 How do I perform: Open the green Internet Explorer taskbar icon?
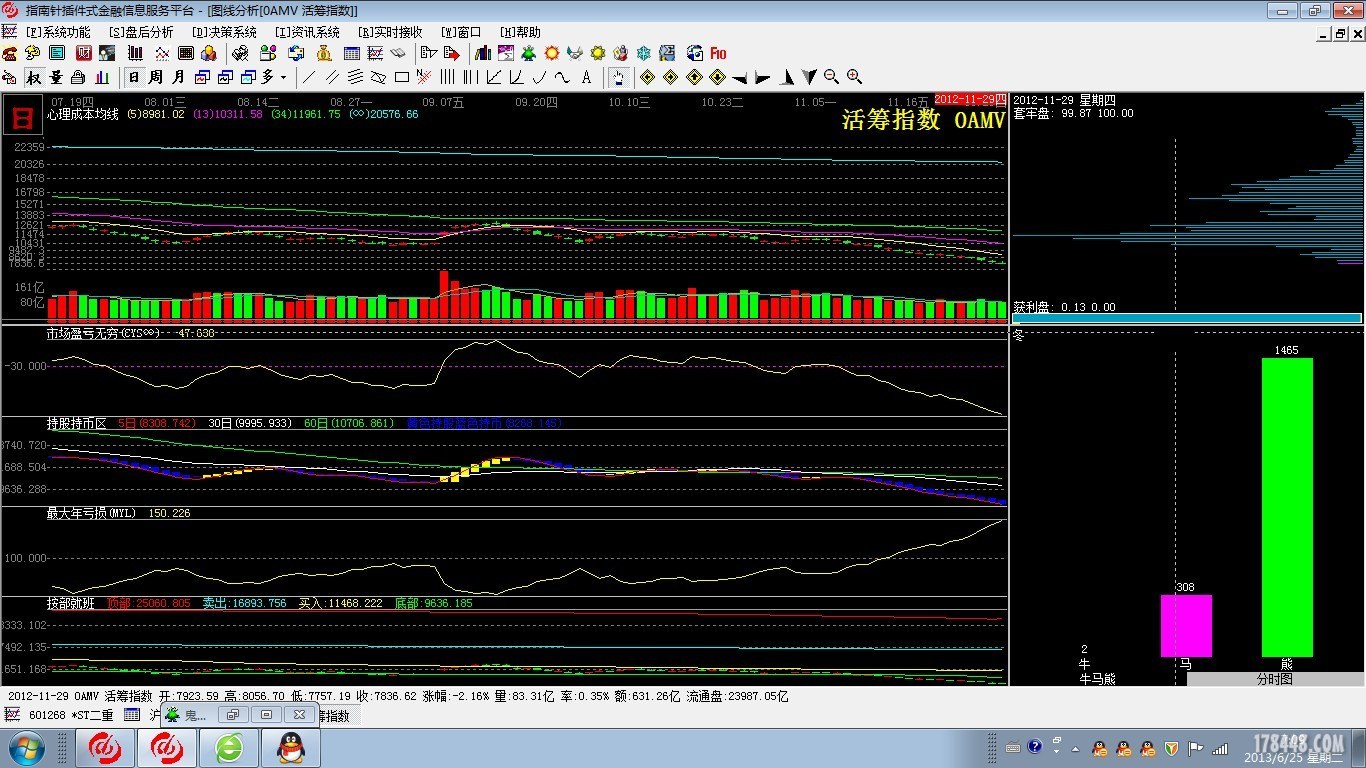(x=230, y=748)
